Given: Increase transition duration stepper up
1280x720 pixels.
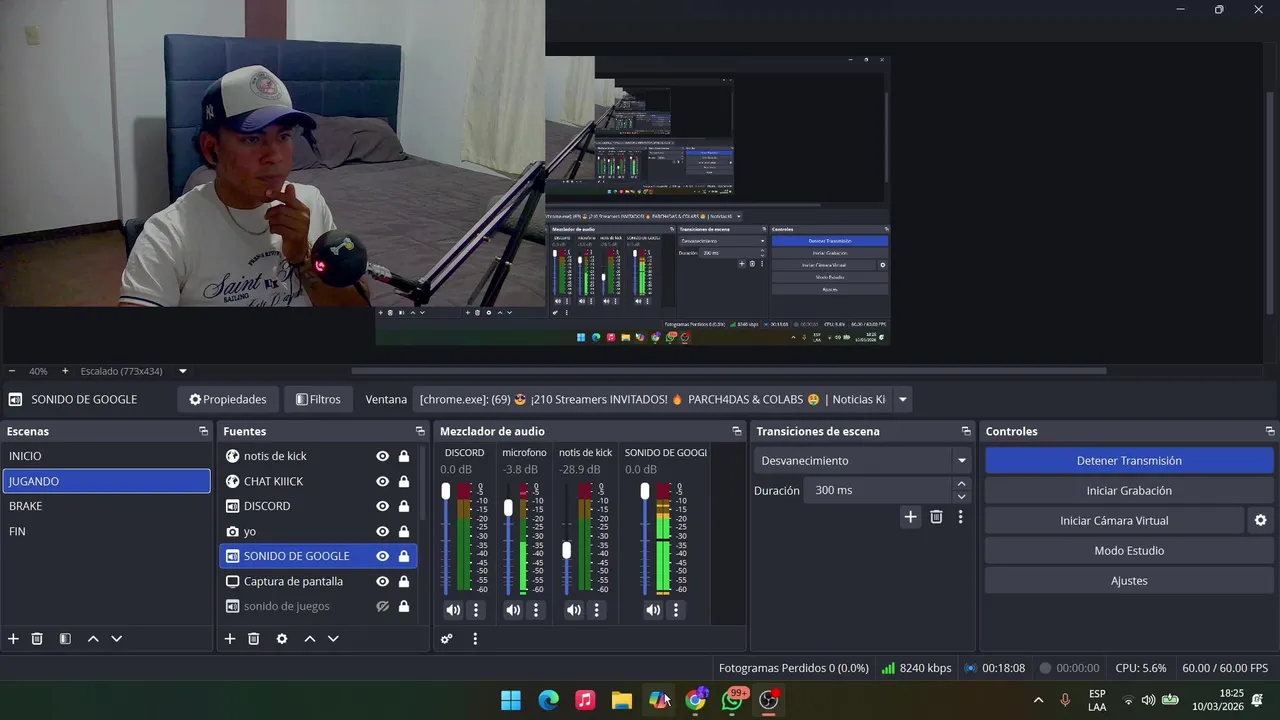Looking at the screenshot, I should click(x=962, y=484).
